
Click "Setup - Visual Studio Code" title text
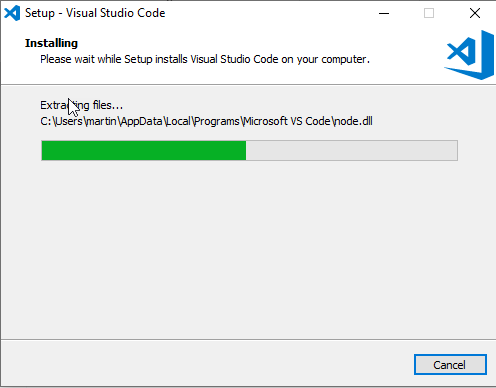95,13
